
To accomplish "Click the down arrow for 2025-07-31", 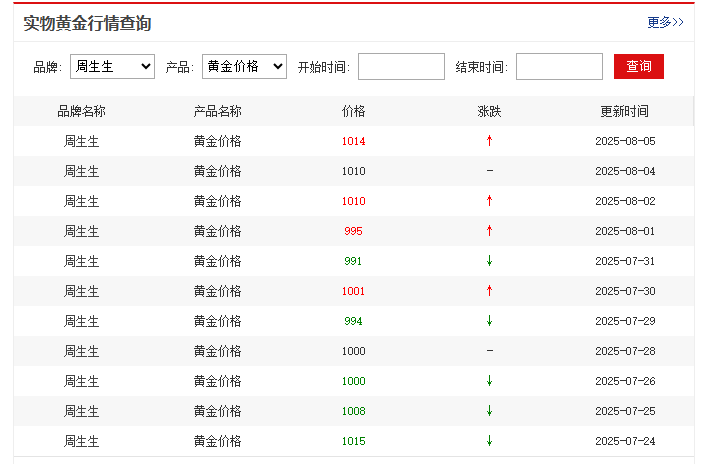I will point(489,261).
